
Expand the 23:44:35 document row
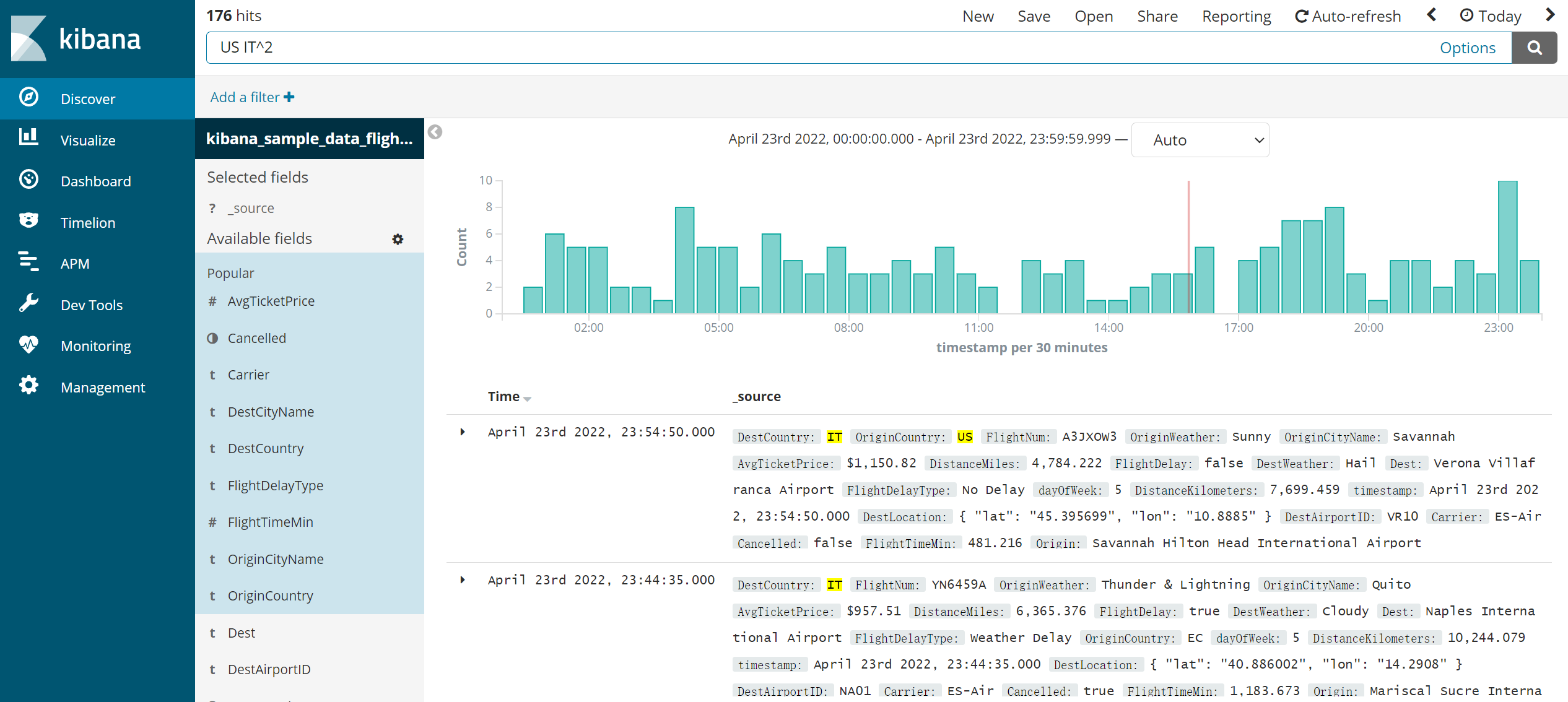(462, 580)
